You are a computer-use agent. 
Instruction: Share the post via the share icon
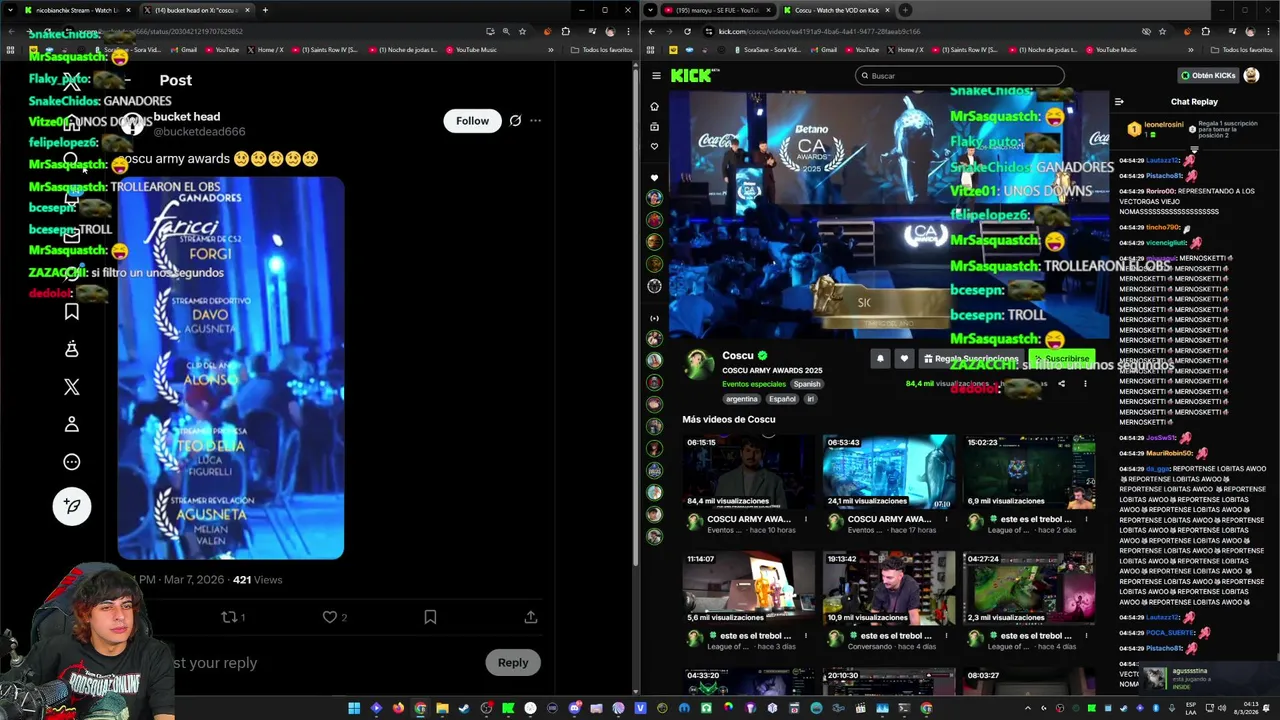(531, 617)
